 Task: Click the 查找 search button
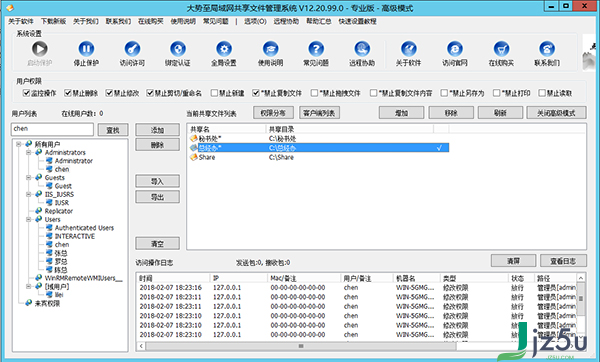[113, 130]
